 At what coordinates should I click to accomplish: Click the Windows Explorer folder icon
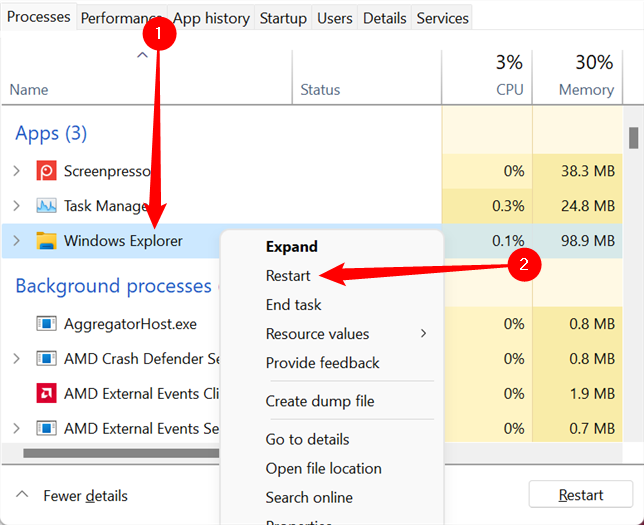(x=46, y=240)
